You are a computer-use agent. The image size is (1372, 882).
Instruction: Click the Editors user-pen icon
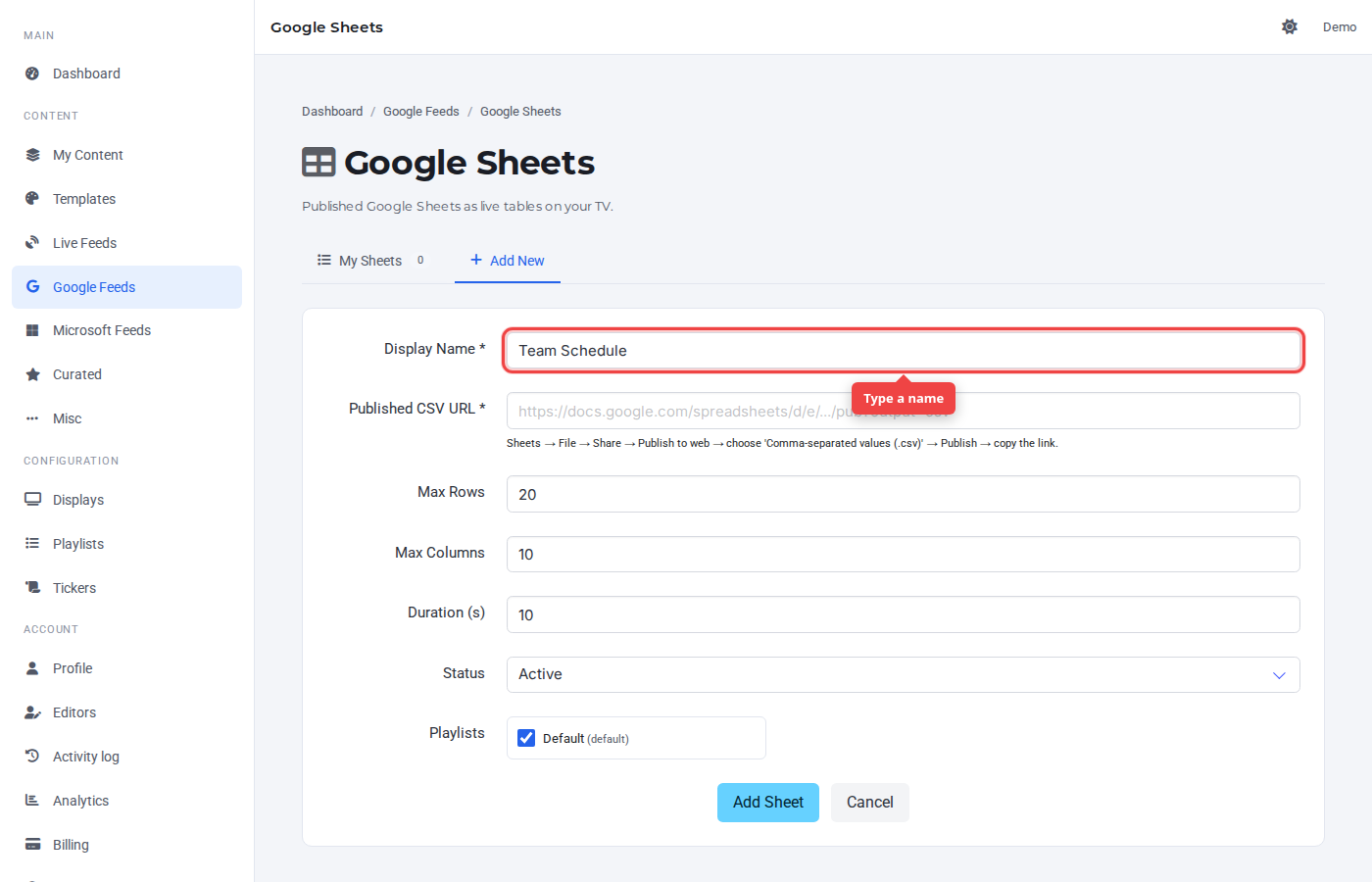[32, 712]
